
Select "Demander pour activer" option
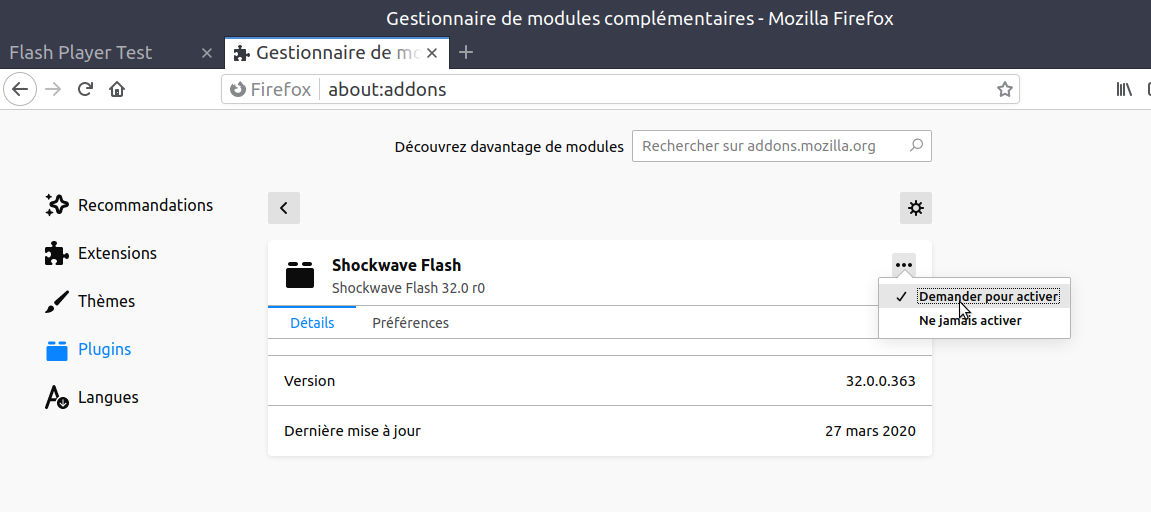988,296
